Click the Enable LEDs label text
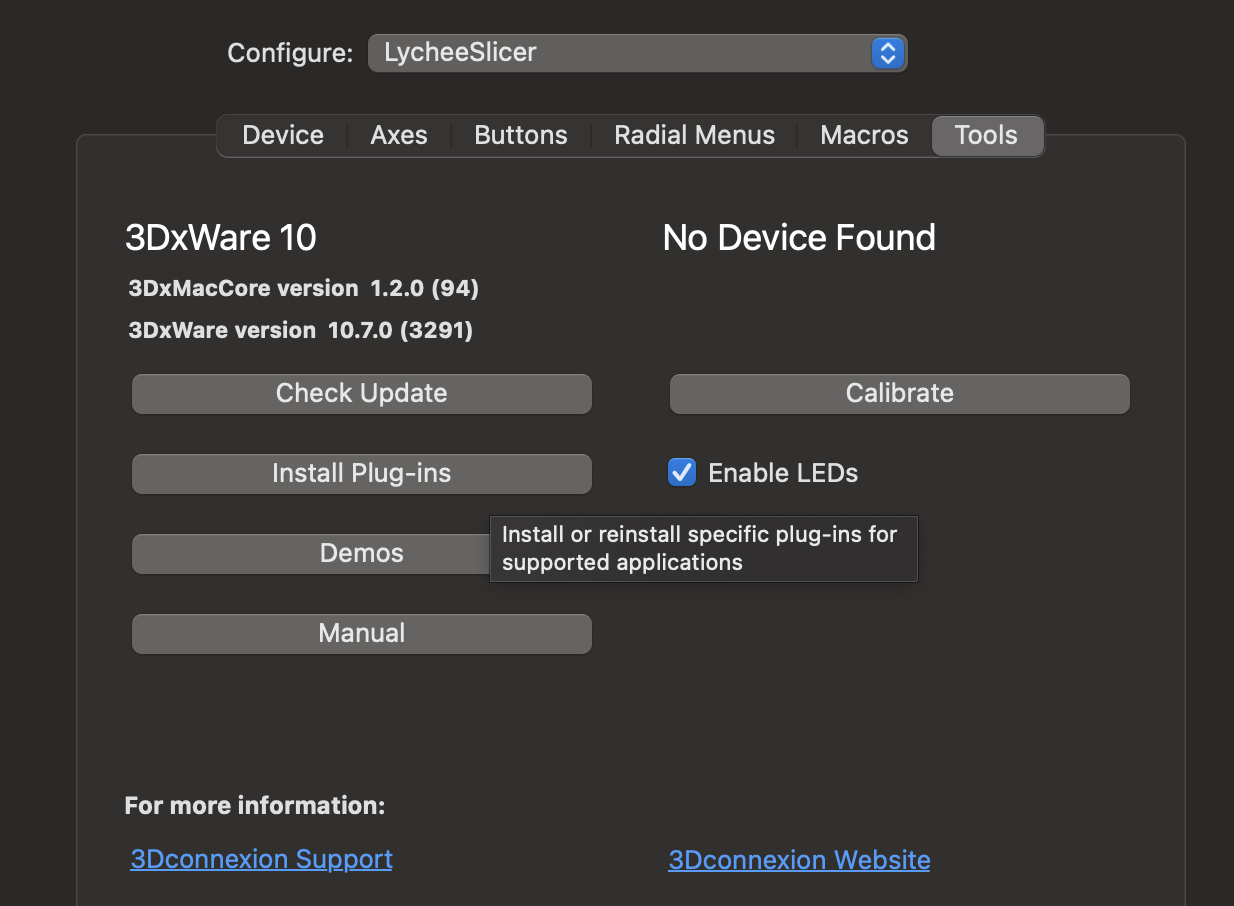The width and height of the screenshot is (1234, 906). [783, 472]
